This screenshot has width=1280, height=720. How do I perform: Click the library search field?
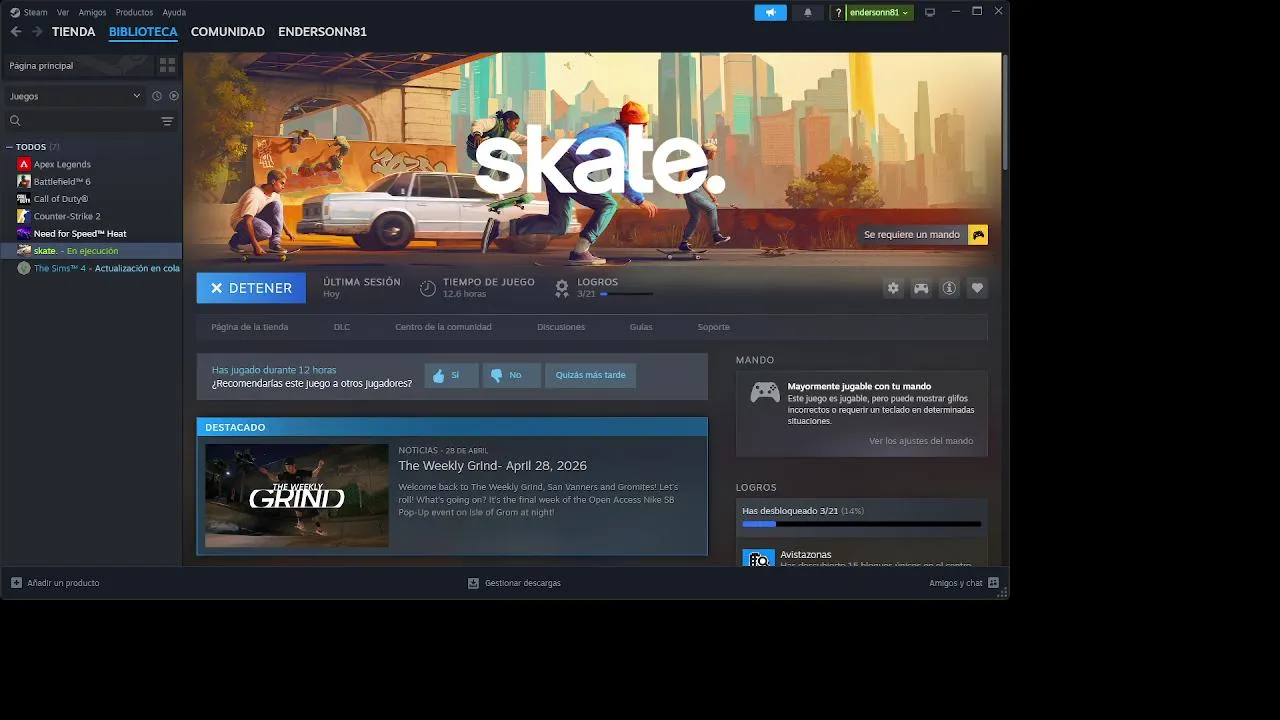click(x=82, y=121)
